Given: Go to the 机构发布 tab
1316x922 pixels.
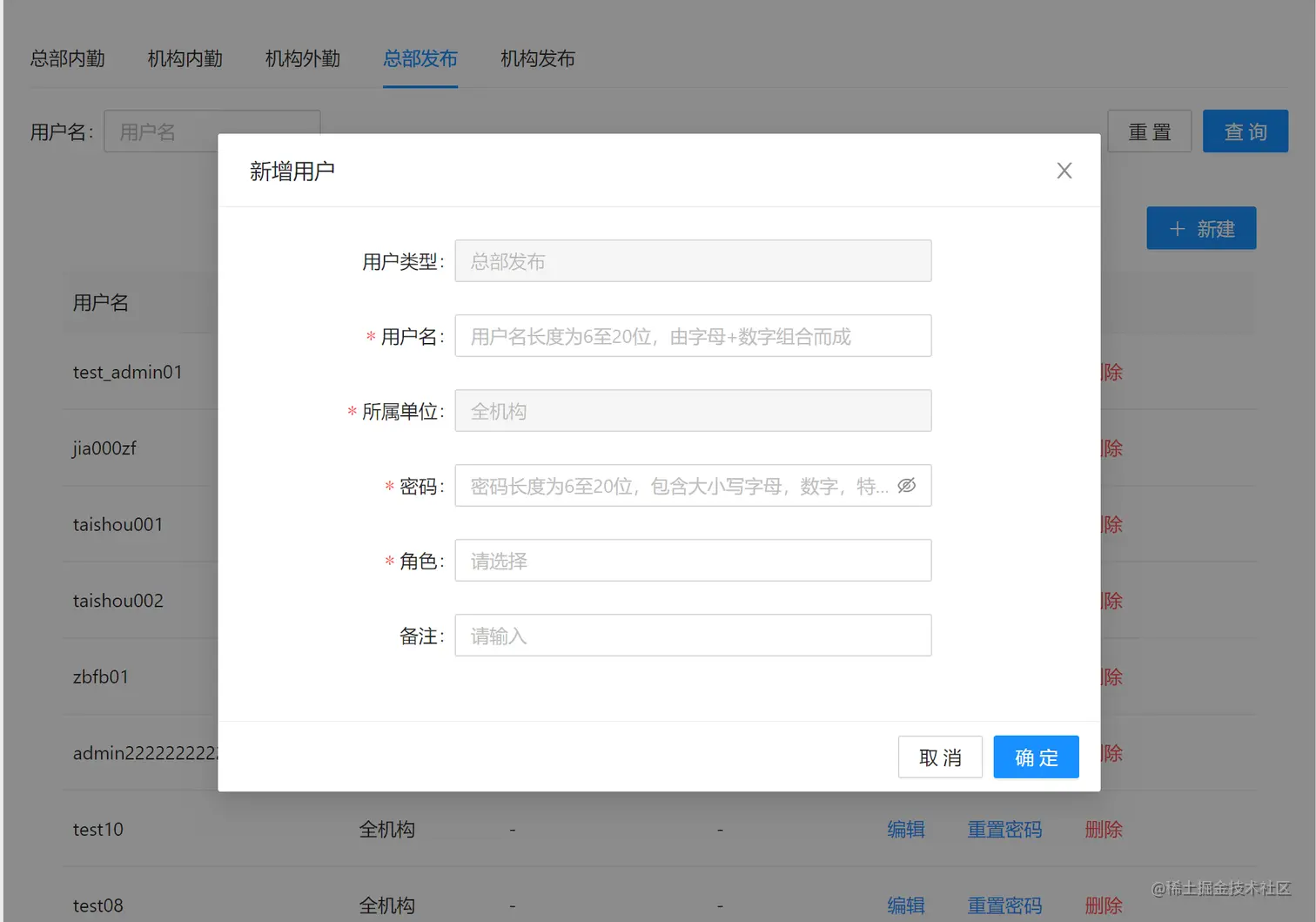Looking at the screenshot, I should click(x=538, y=58).
